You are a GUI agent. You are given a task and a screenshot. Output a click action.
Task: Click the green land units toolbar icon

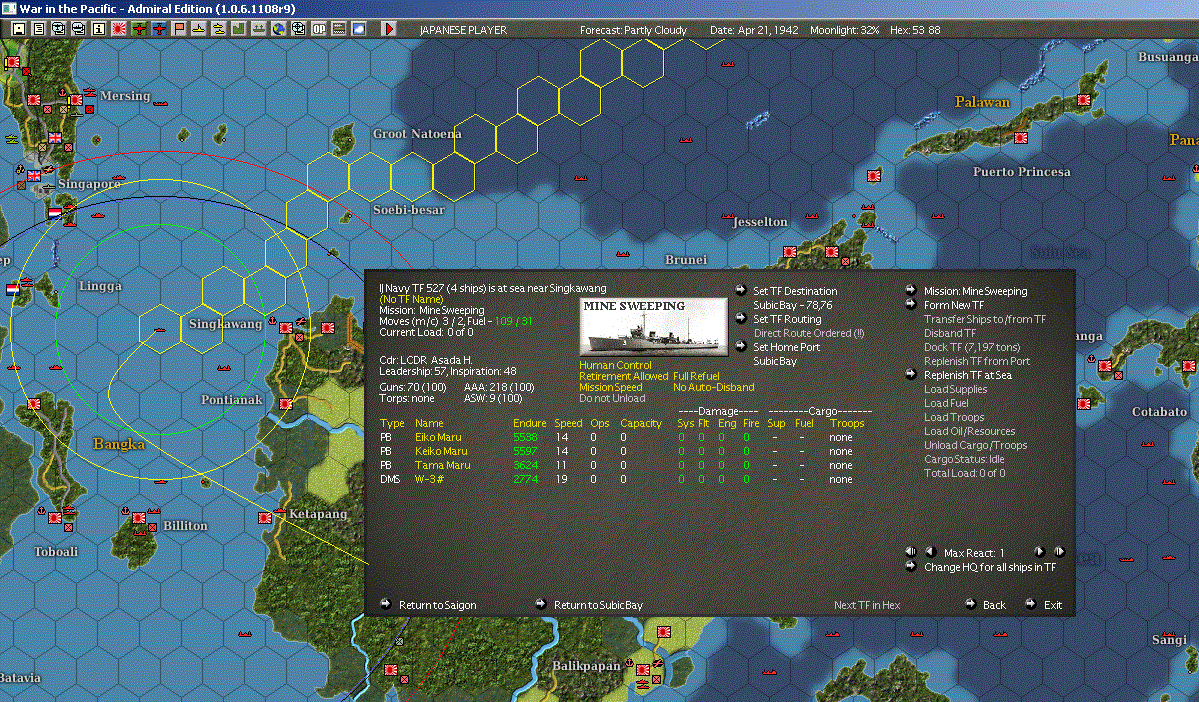point(239,29)
